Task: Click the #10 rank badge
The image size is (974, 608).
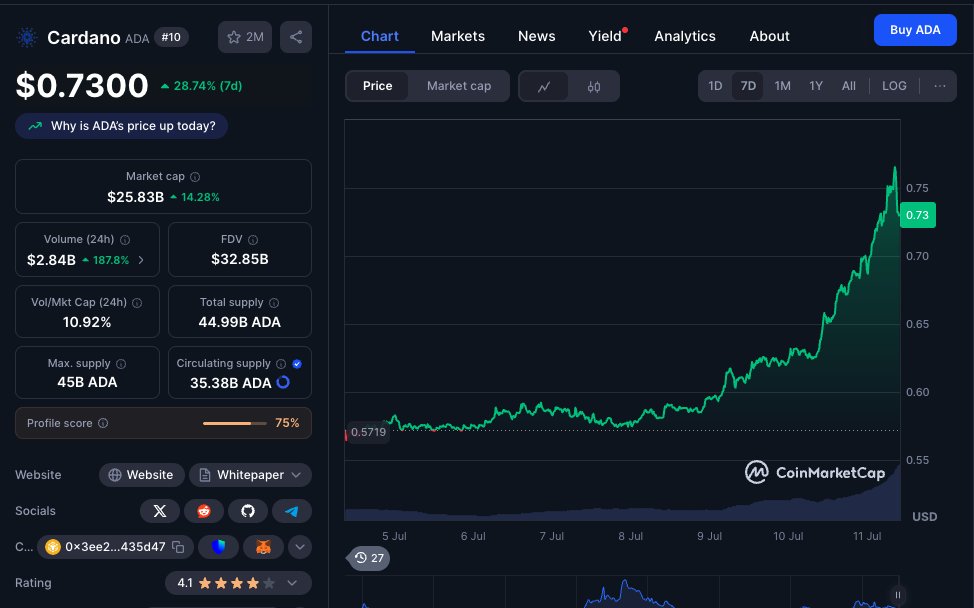Action: 171,37
